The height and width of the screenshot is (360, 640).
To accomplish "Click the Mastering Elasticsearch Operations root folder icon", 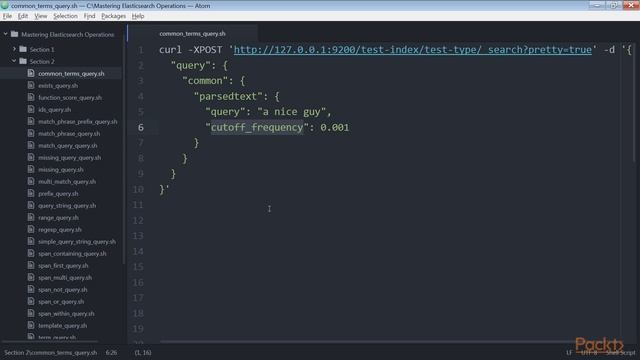I will pos(15,34).
